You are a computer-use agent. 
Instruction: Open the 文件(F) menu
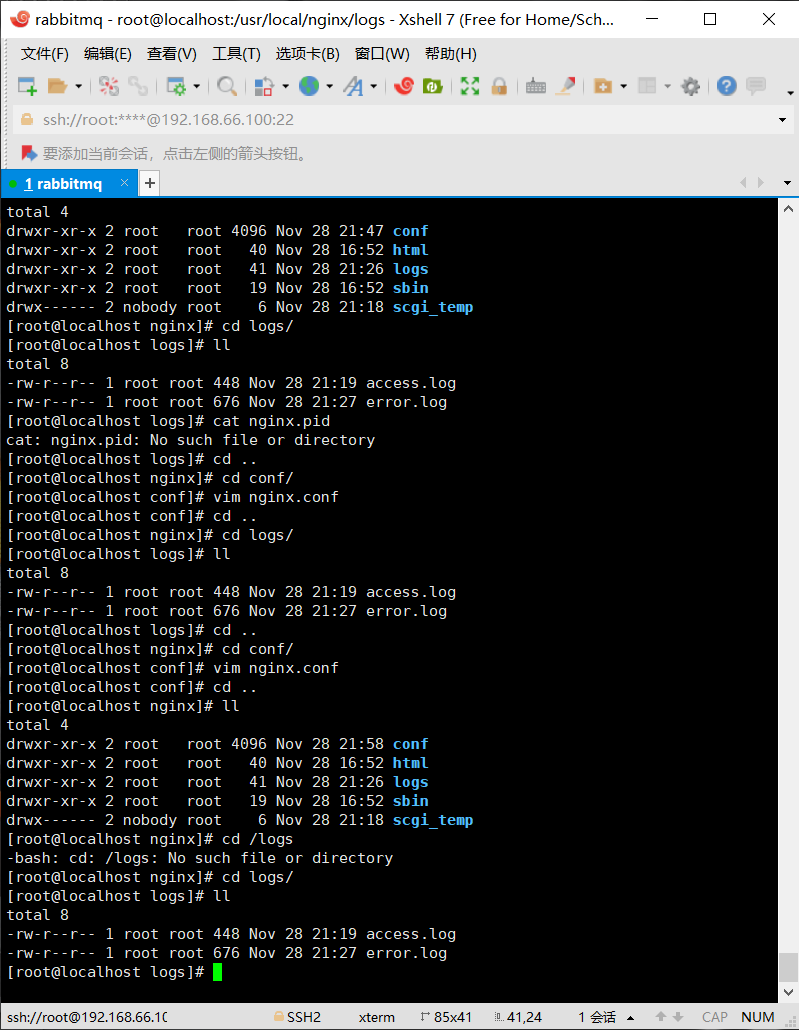[44, 54]
